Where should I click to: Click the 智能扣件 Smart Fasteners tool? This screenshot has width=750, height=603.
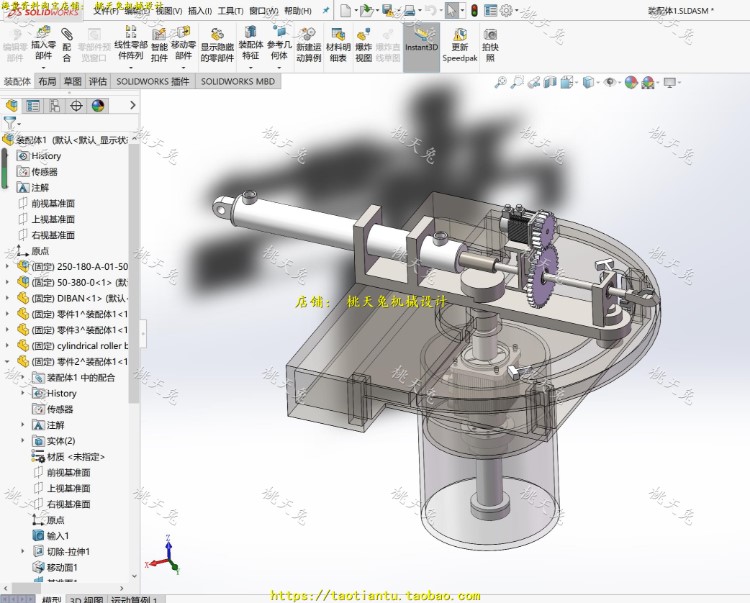[159, 45]
